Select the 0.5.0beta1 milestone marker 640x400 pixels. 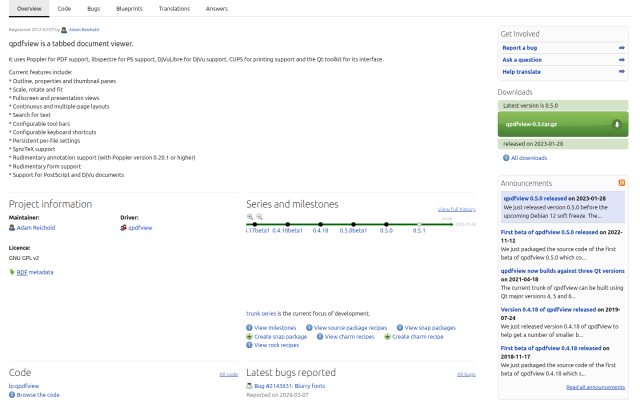click(x=353, y=224)
